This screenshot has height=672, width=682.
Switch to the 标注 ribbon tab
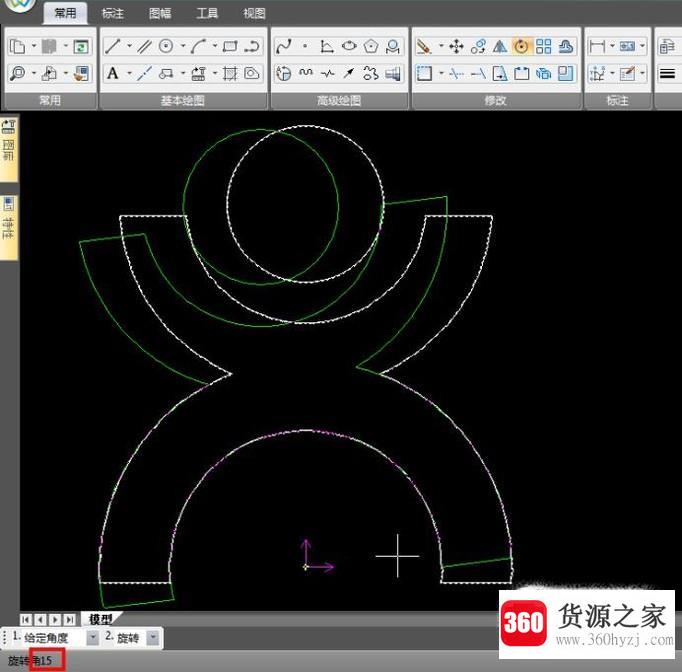pyautogui.click(x=113, y=13)
